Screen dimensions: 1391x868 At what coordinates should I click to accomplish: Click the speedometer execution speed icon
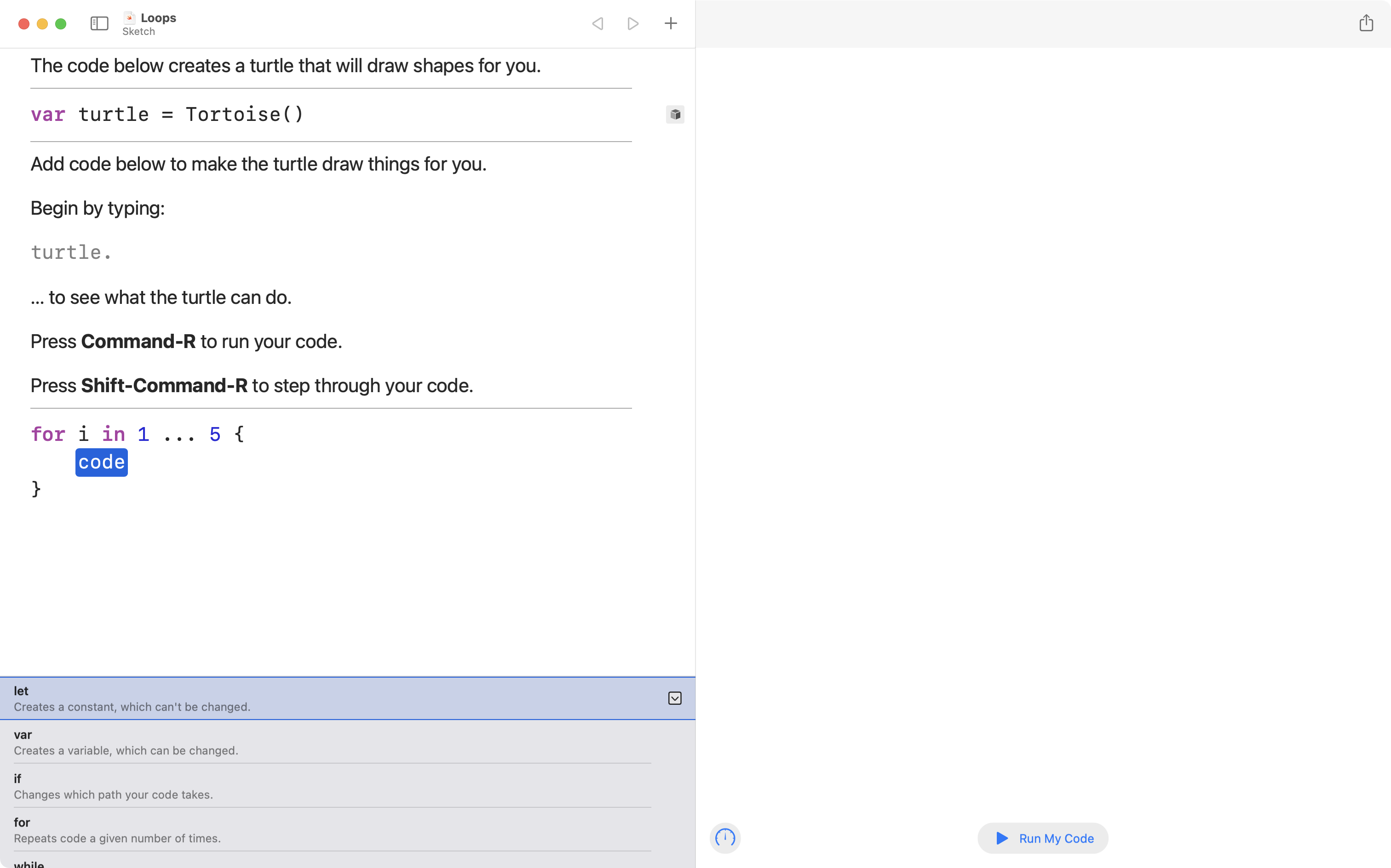pyautogui.click(x=725, y=838)
